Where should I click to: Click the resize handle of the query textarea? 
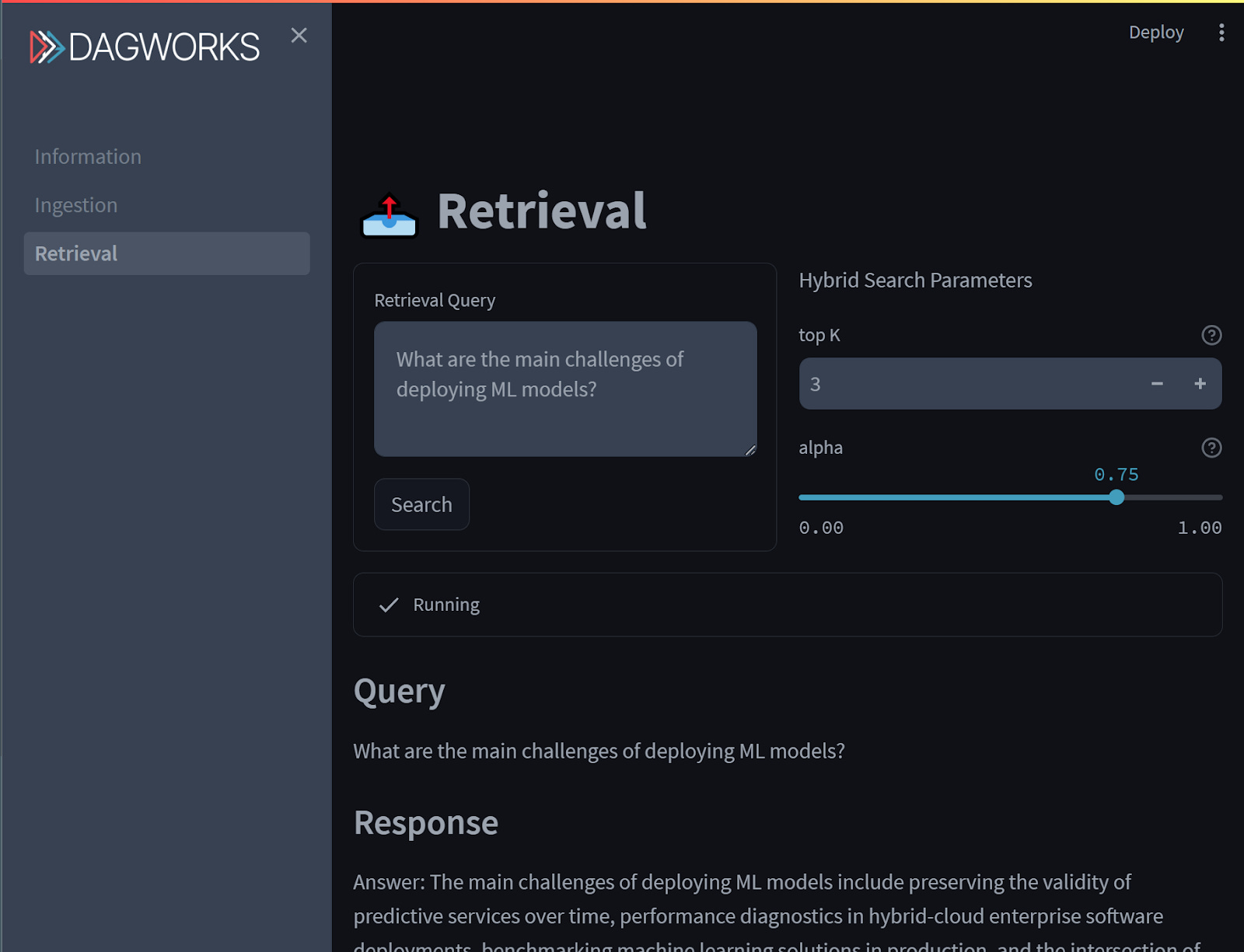[751, 450]
